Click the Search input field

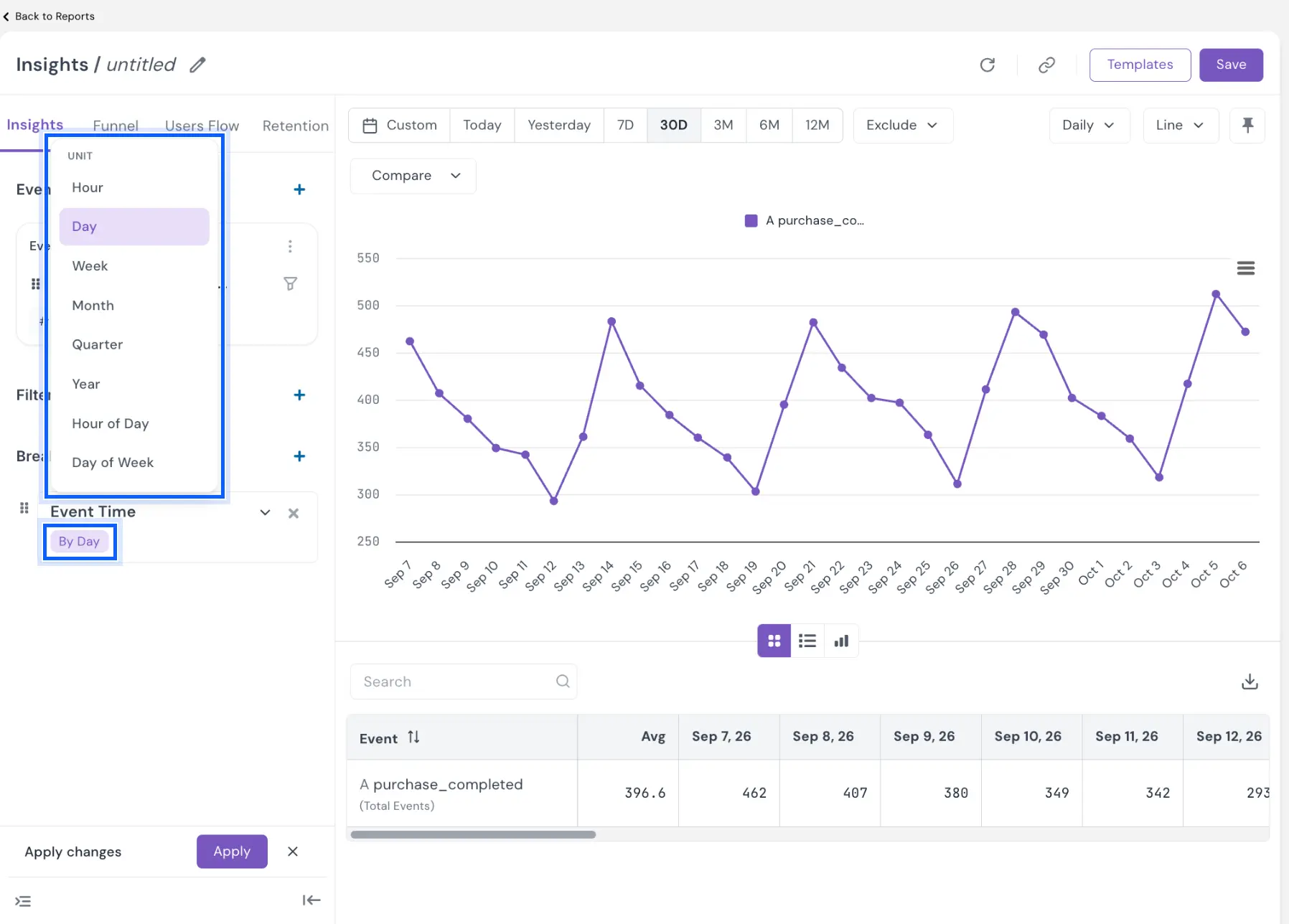click(x=464, y=682)
